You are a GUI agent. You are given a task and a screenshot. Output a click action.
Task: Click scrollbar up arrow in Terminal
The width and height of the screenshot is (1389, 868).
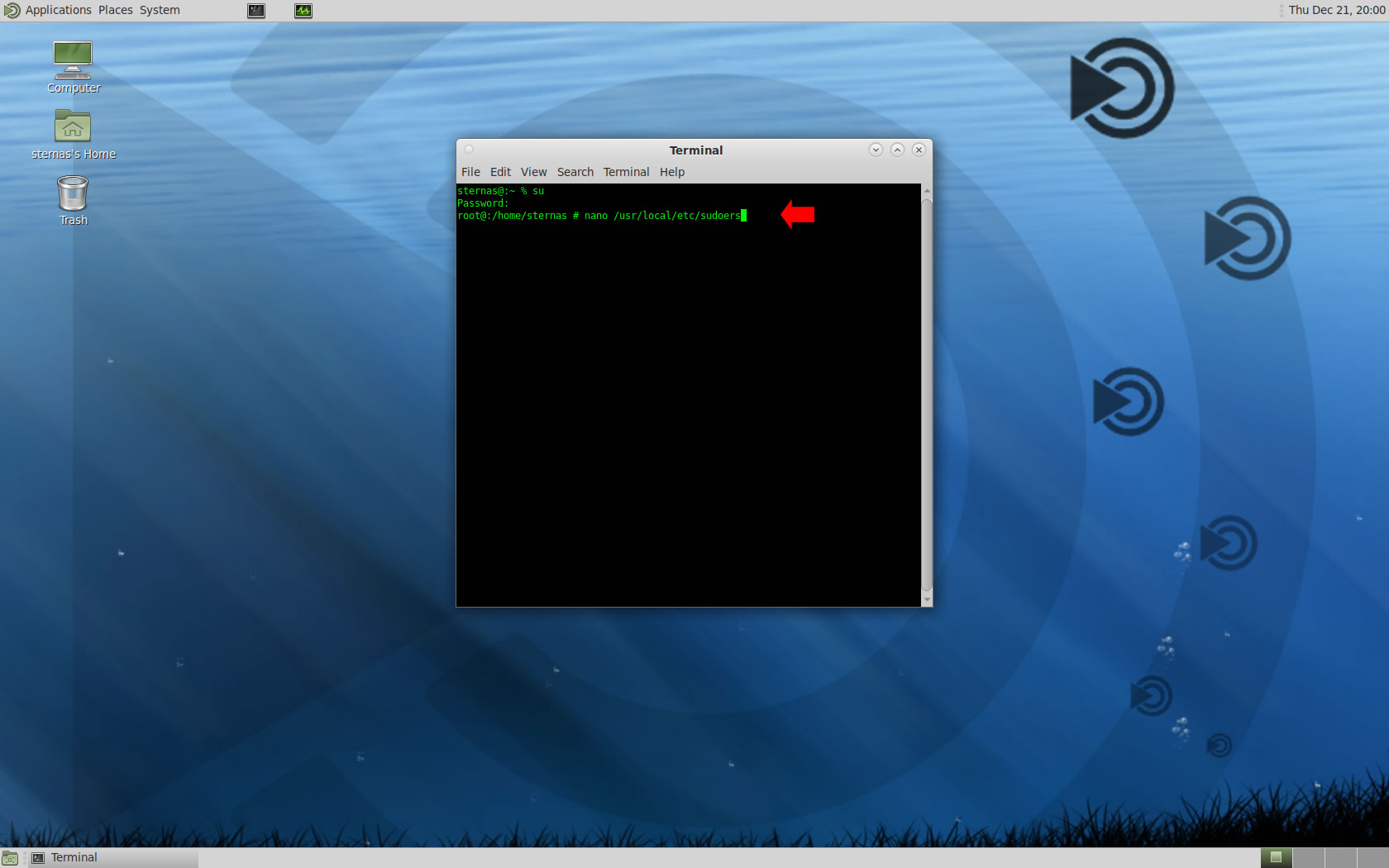click(927, 191)
